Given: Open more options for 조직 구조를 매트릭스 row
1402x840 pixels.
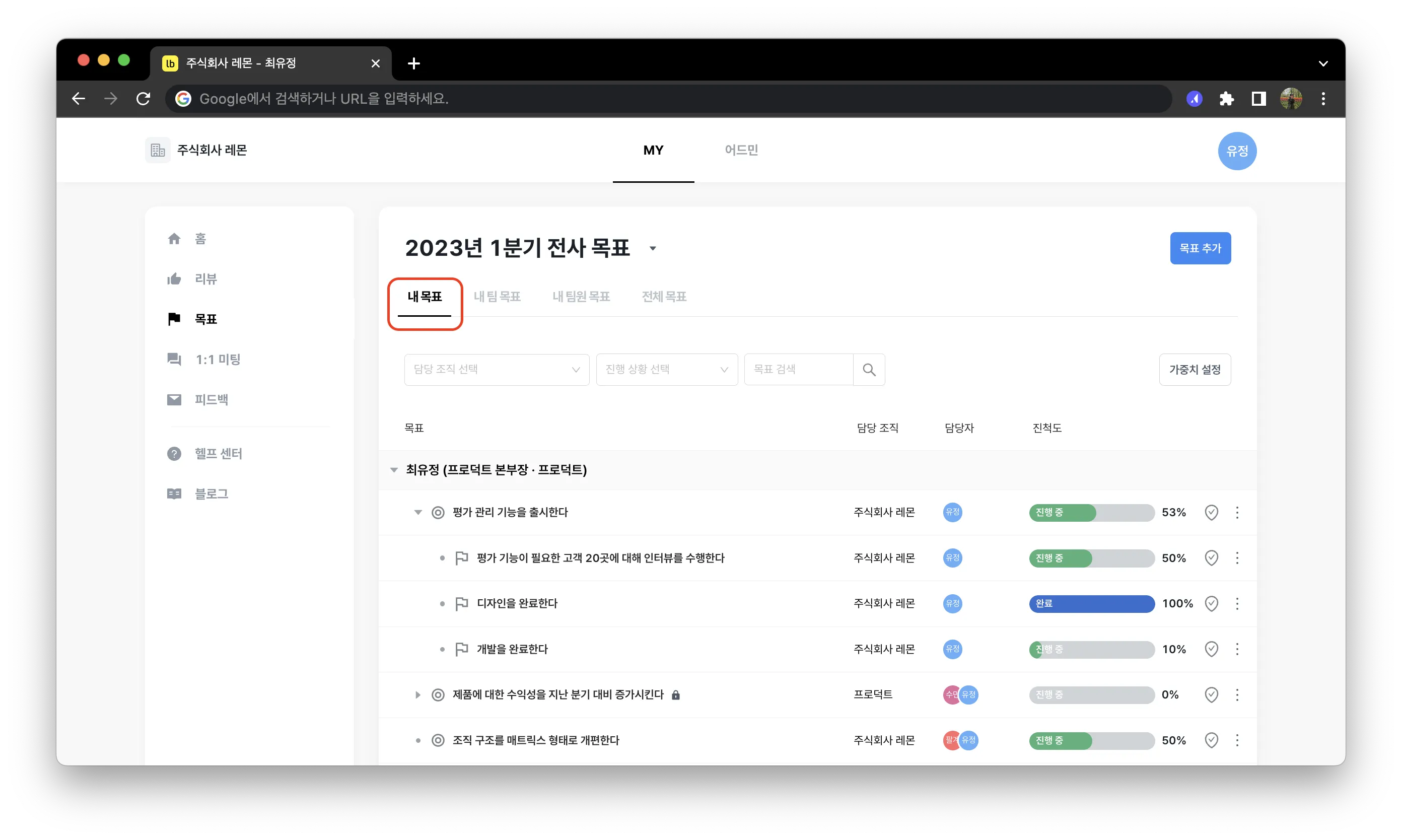Looking at the screenshot, I should (x=1237, y=740).
